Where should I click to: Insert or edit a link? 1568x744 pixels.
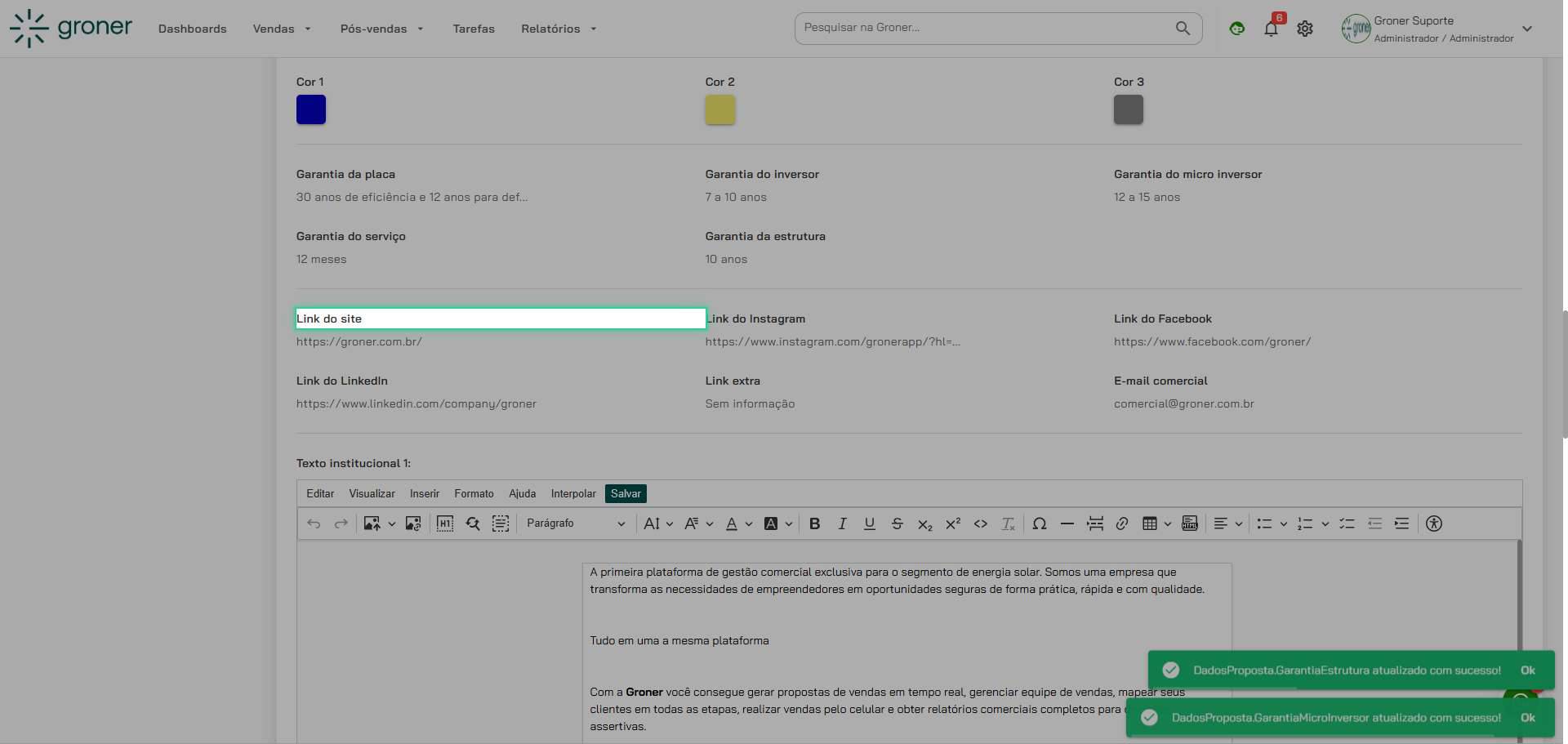(x=1122, y=523)
